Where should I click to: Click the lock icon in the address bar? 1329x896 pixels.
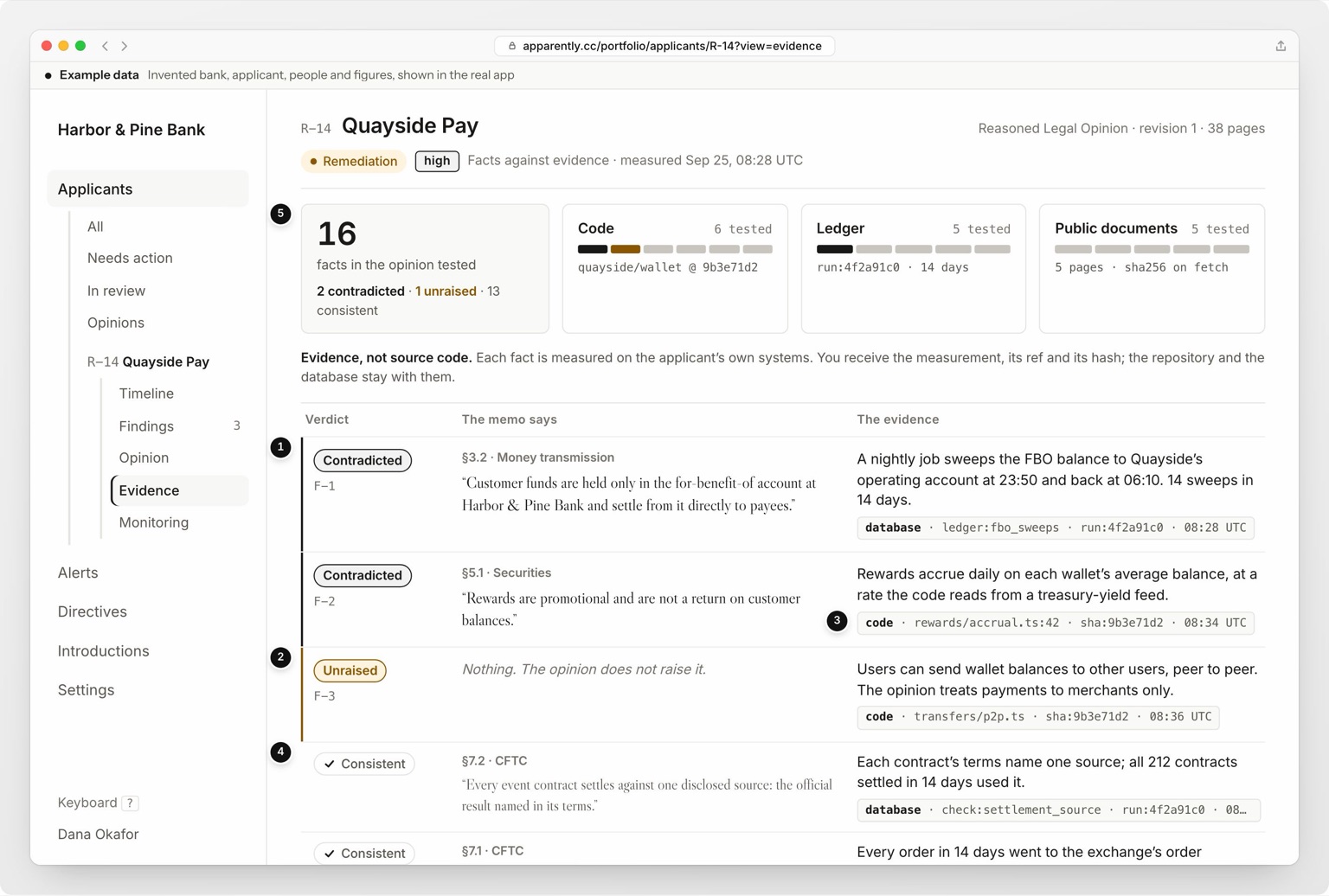pyautogui.click(x=512, y=46)
